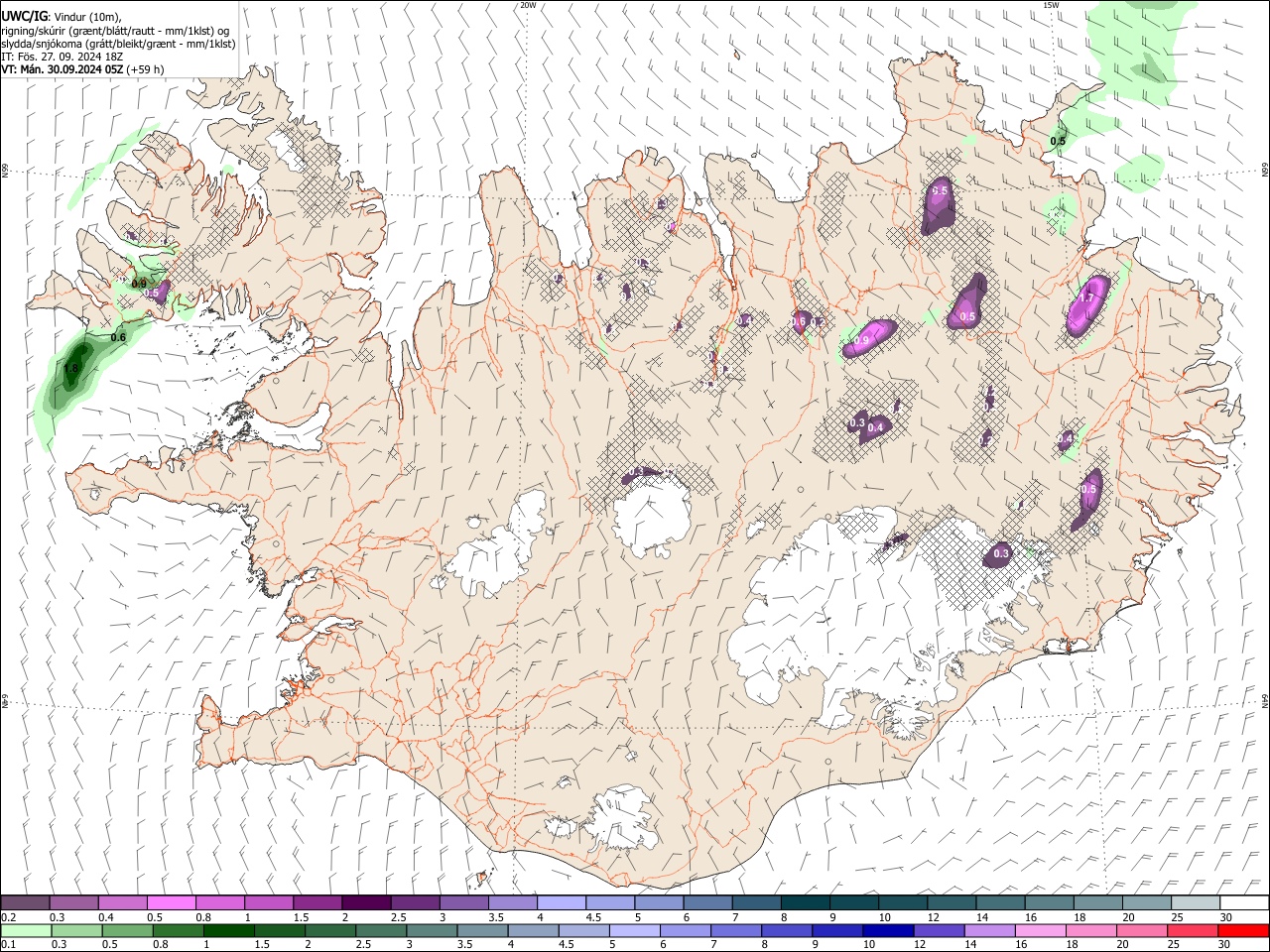Pick the bottom-row grey-green swatch starting at 3
The height and width of the screenshot is (952, 1270).
(432, 930)
